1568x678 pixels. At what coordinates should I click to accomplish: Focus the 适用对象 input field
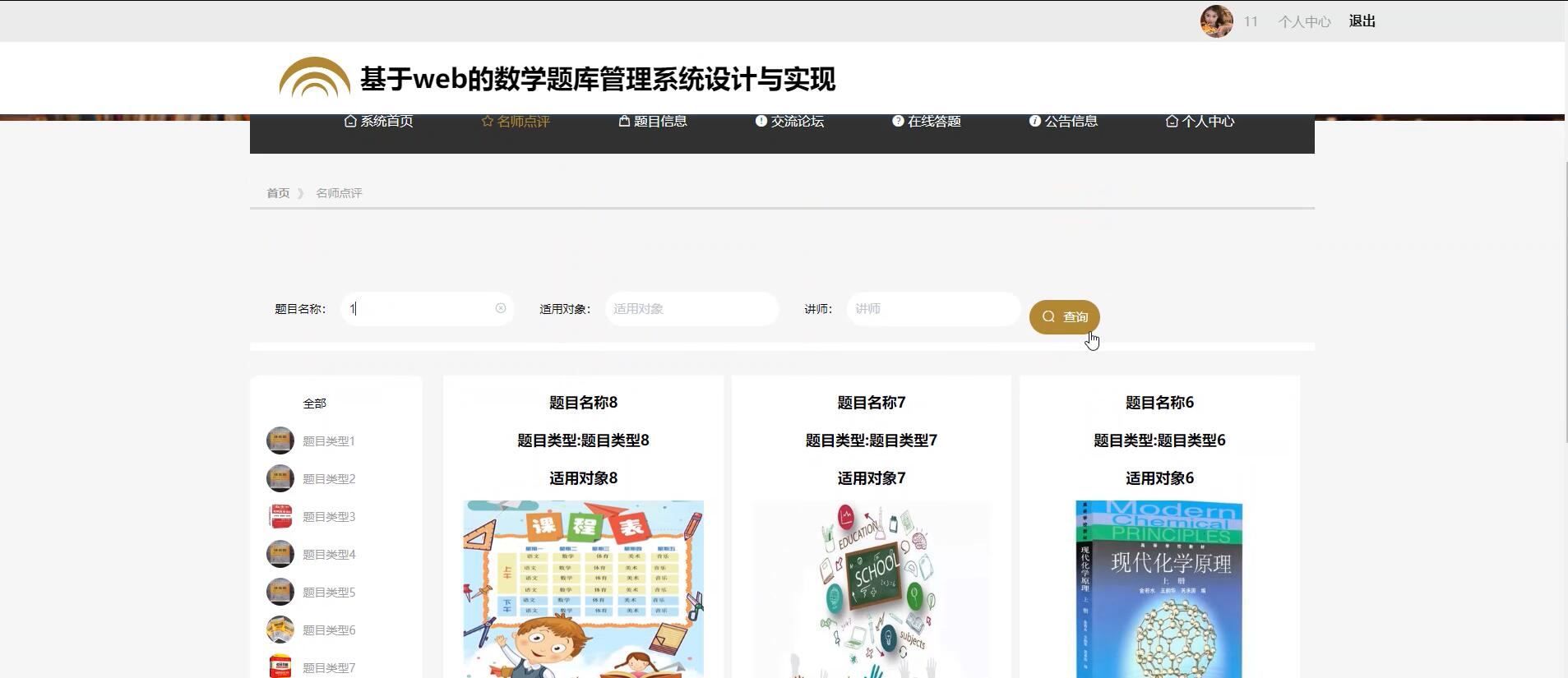tap(692, 309)
